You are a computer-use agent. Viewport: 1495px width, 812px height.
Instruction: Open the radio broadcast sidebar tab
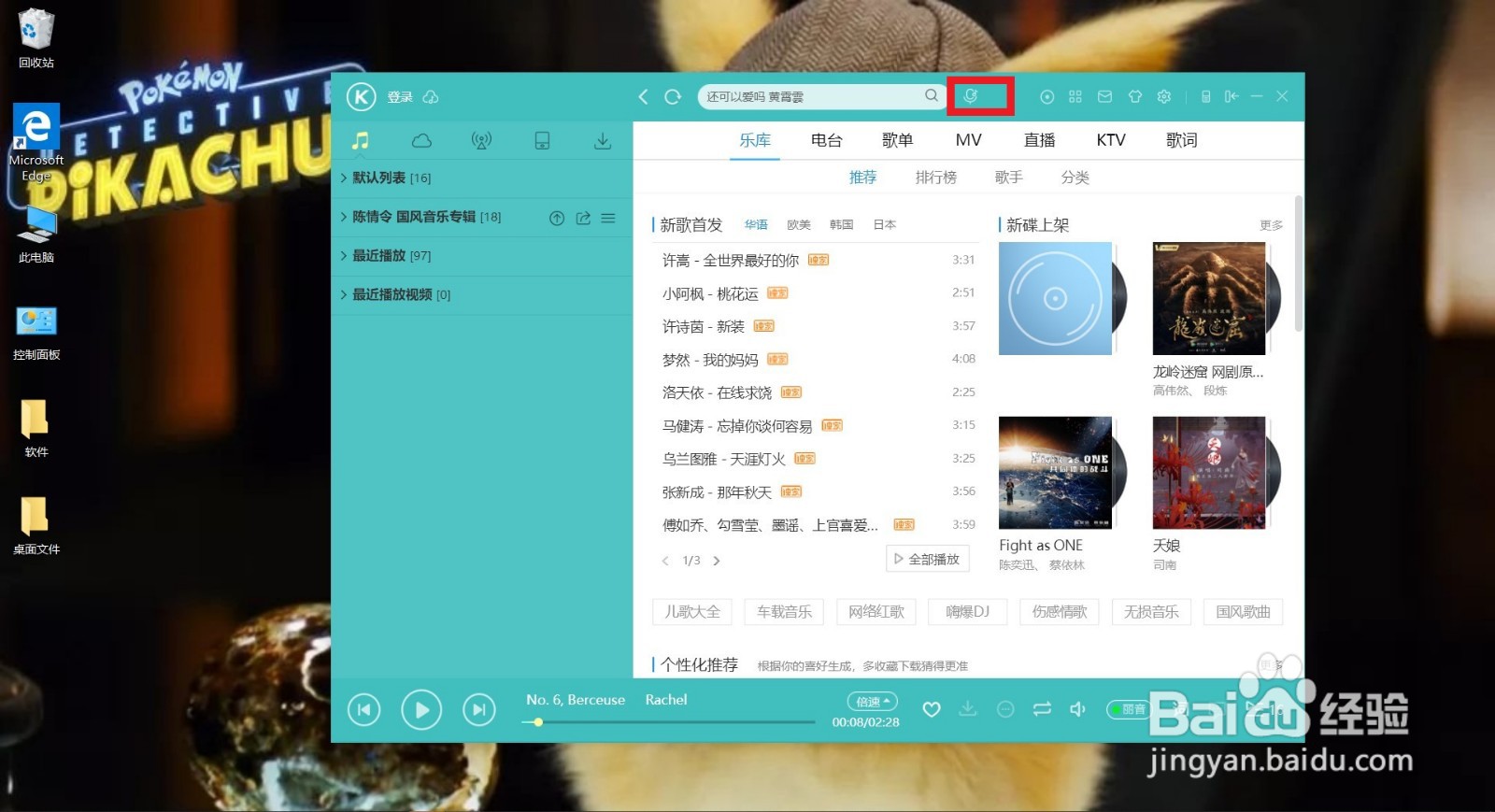[x=481, y=141]
